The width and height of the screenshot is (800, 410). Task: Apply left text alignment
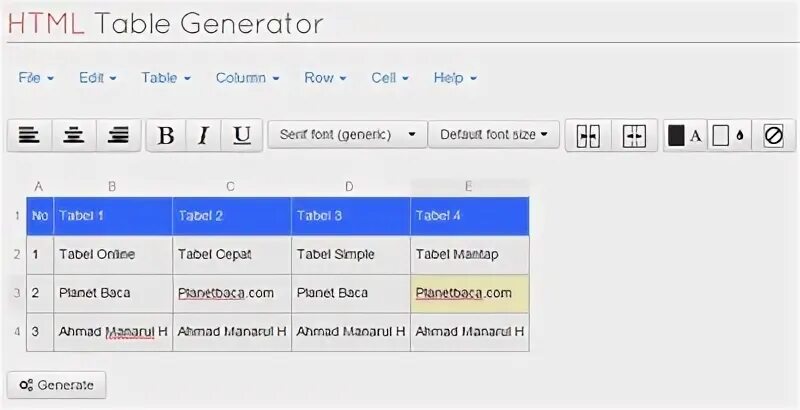pos(29,135)
